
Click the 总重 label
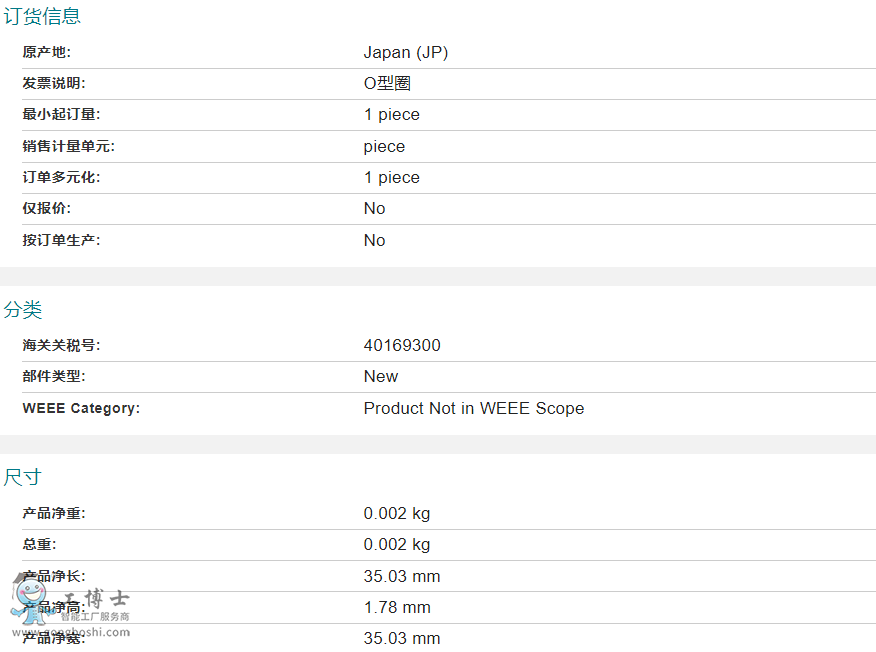point(40,545)
